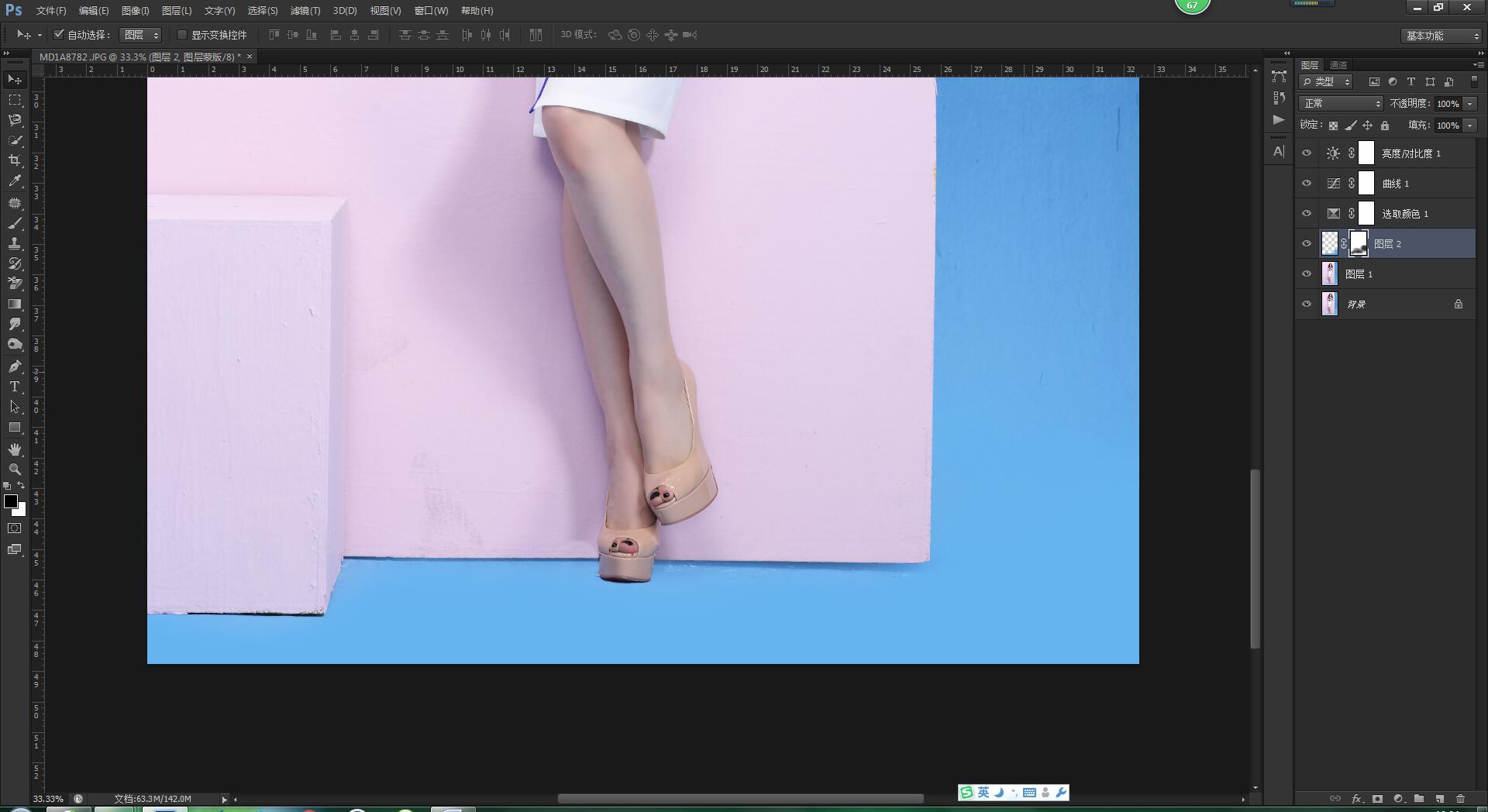
Task: Add layer style with fx button
Action: [x=1356, y=798]
